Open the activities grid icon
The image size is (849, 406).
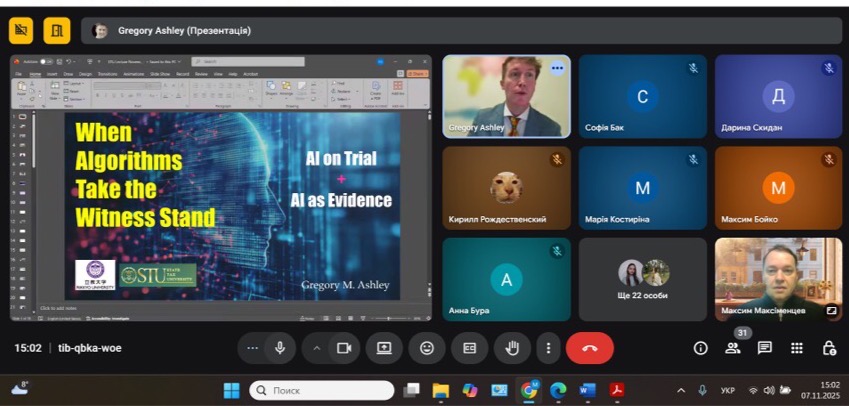797,348
